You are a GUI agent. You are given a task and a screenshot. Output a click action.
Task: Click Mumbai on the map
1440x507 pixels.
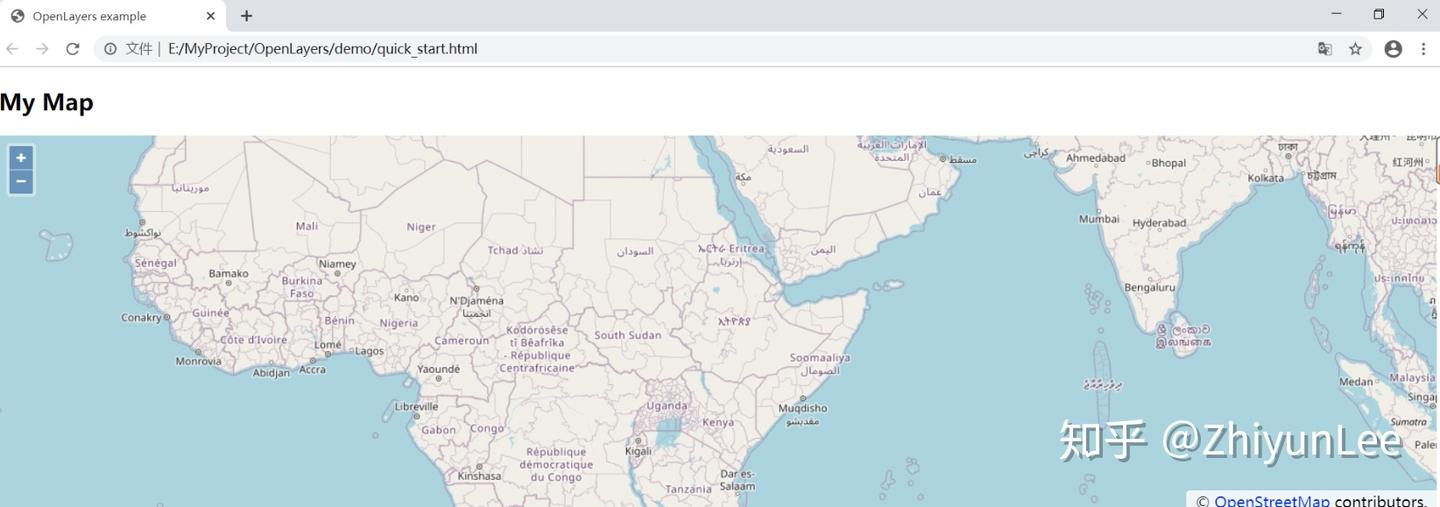[x=1098, y=219]
